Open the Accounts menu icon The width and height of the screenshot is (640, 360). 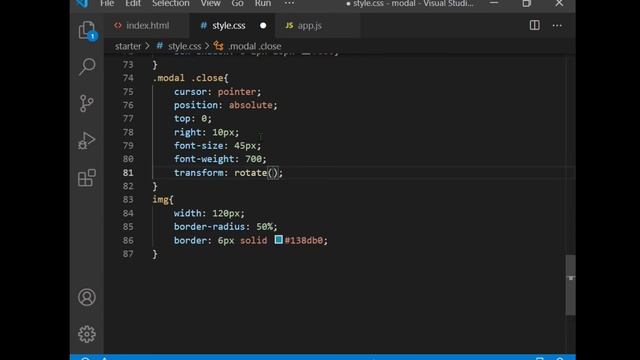(87, 297)
